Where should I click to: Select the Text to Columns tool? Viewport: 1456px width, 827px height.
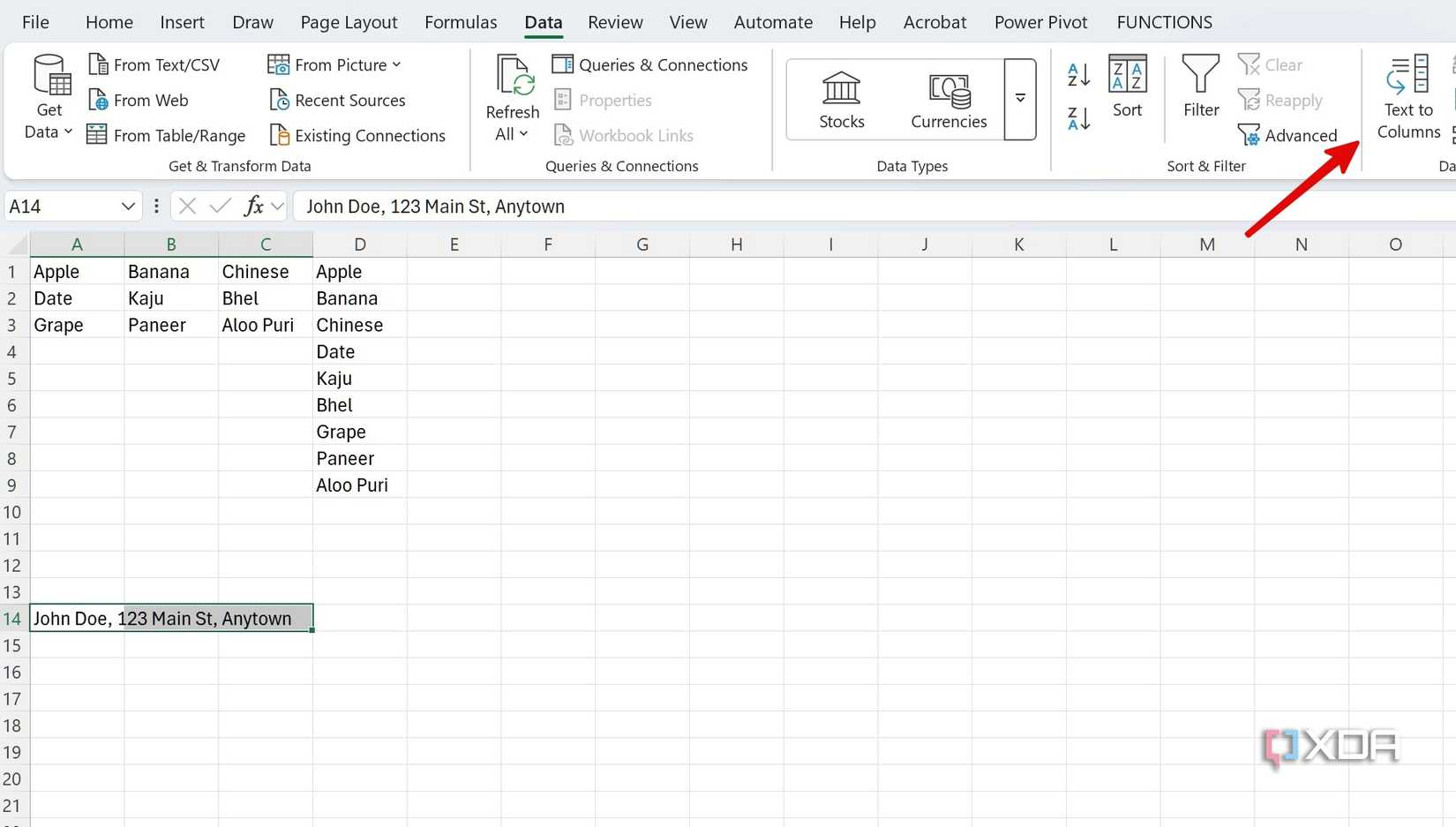(1407, 97)
